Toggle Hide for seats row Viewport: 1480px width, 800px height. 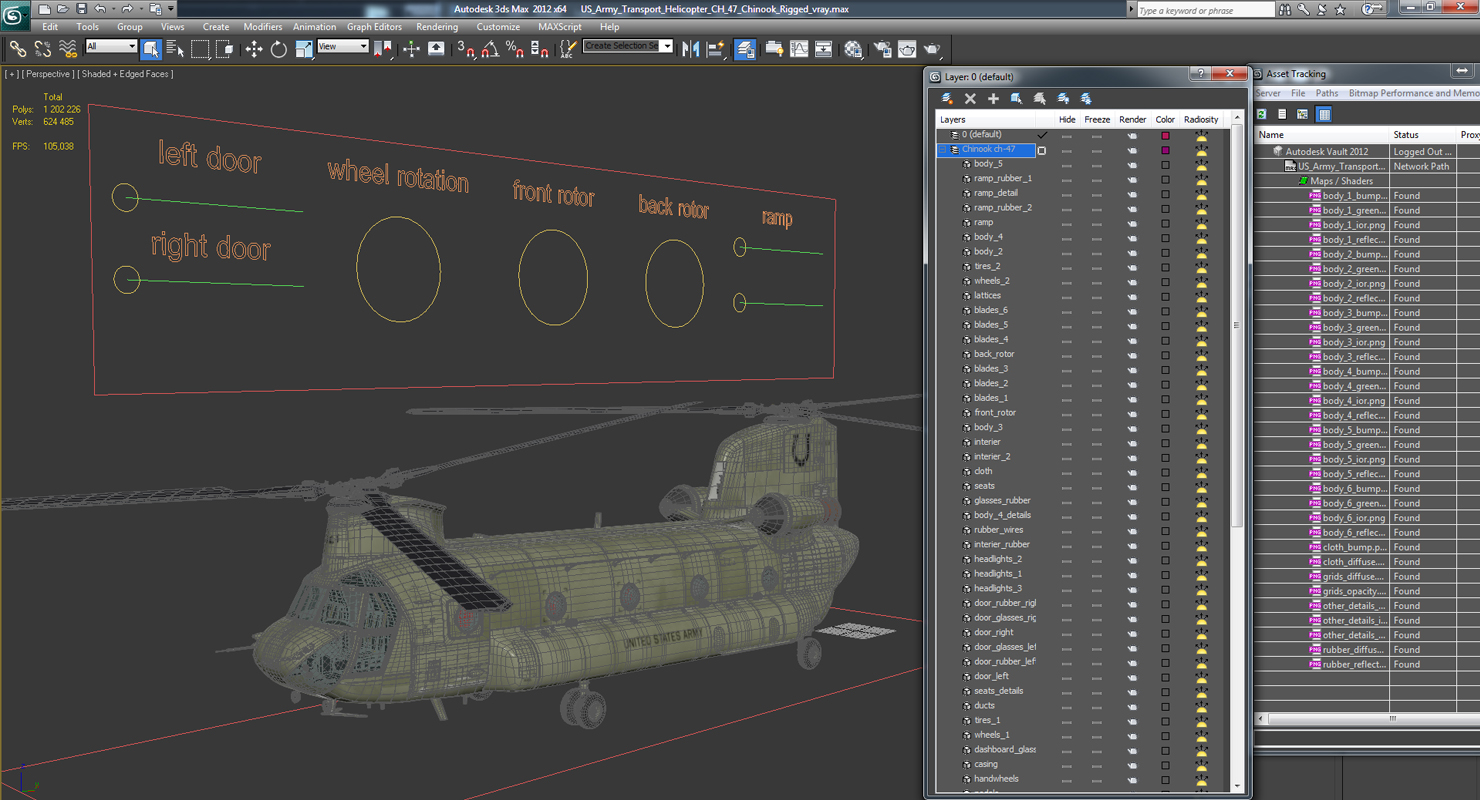1067,487
